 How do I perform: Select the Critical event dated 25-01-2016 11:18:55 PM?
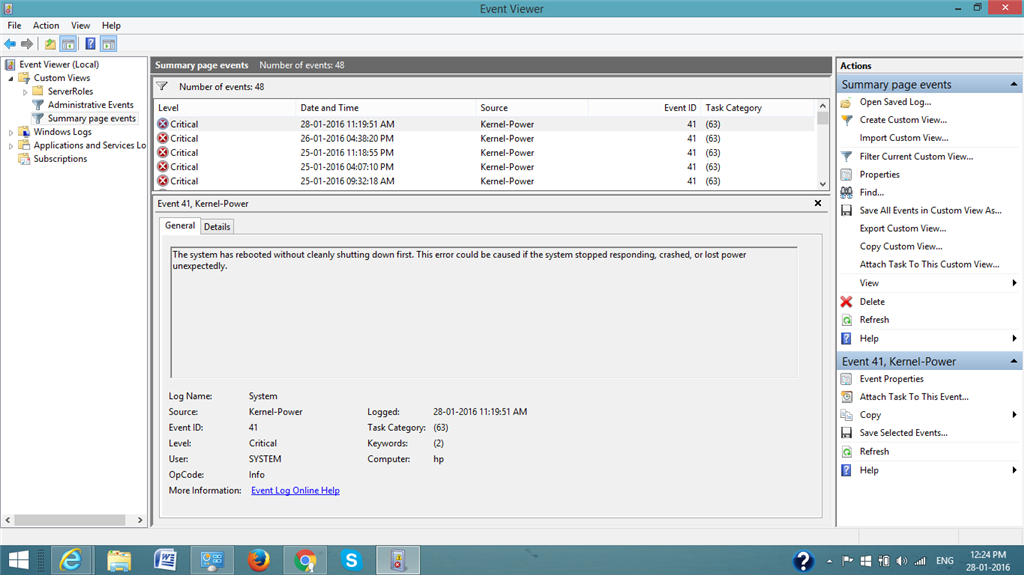[484, 153]
